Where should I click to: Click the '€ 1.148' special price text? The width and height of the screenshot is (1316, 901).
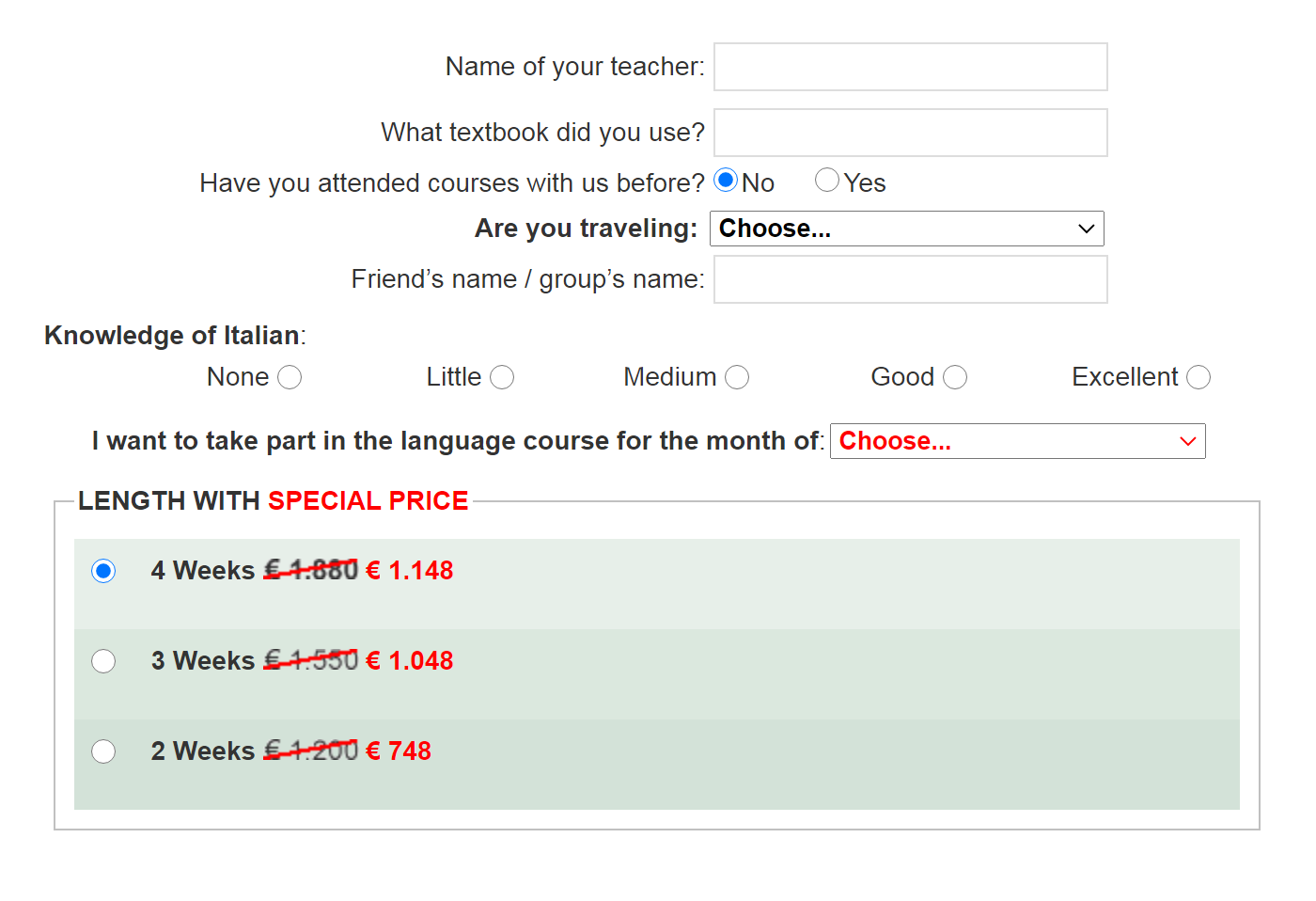coord(410,571)
